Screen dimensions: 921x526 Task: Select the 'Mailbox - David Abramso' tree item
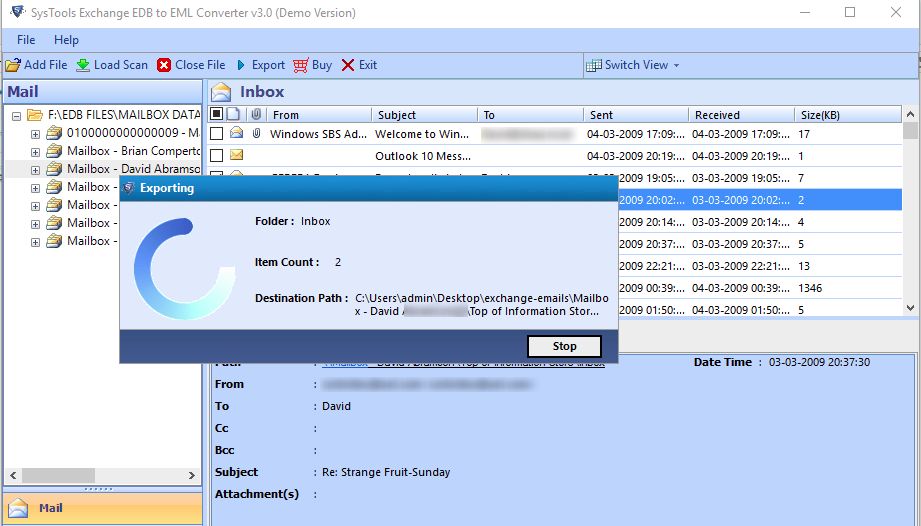click(133, 169)
